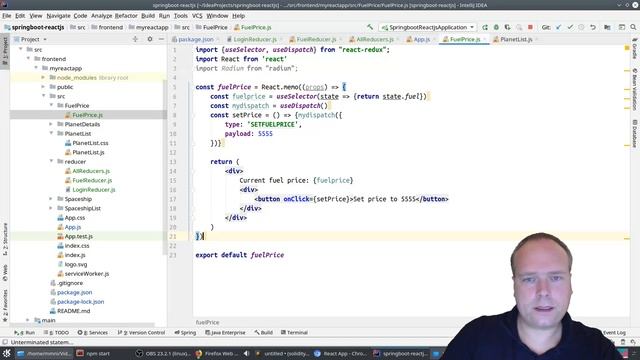Click the Git show history clock icon
Screen dimensions: 640x360
(581, 27)
